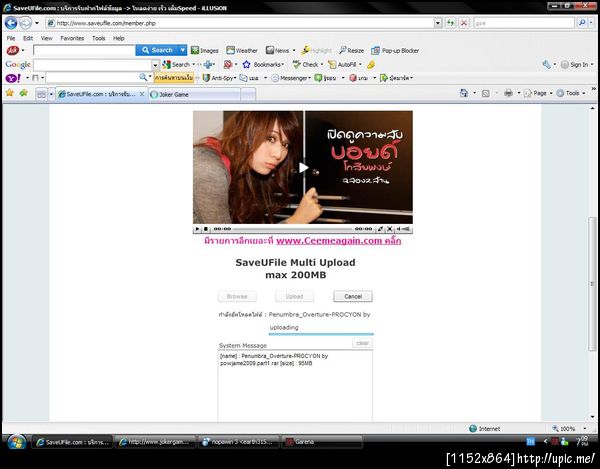
Task: Open the Favorites menu
Action: point(72,38)
